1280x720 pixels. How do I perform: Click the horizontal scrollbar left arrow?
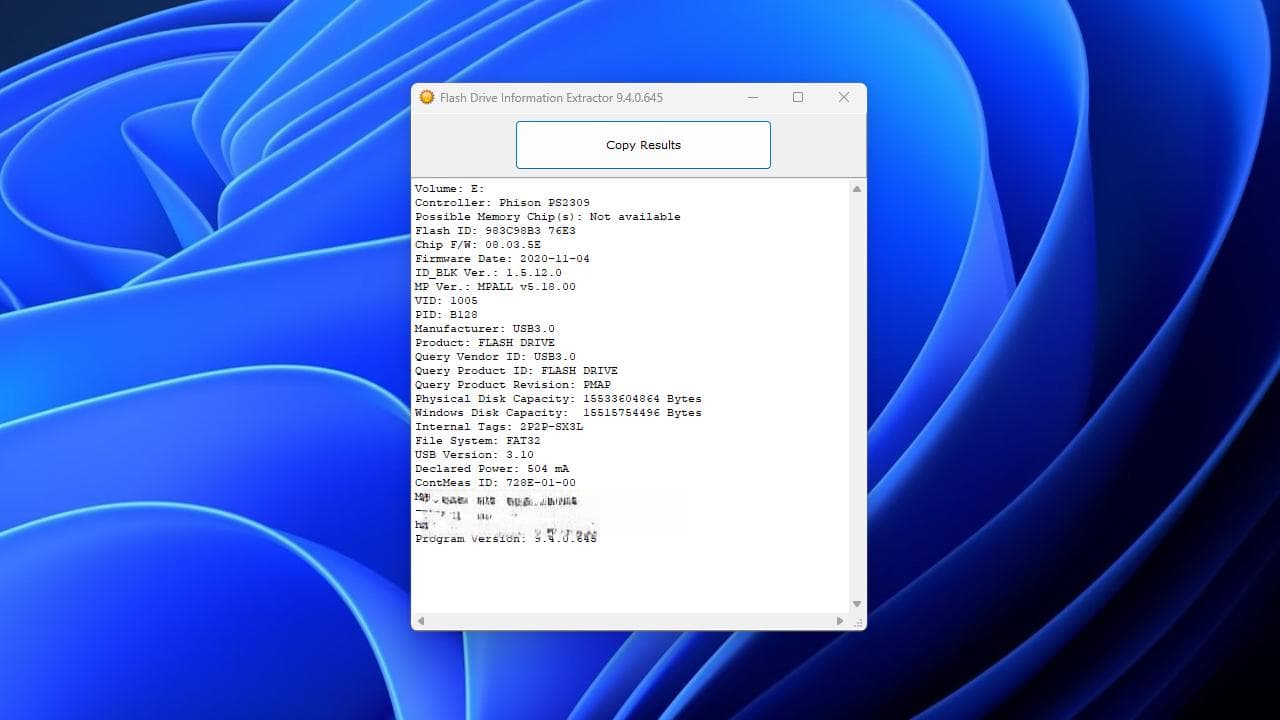421,621
